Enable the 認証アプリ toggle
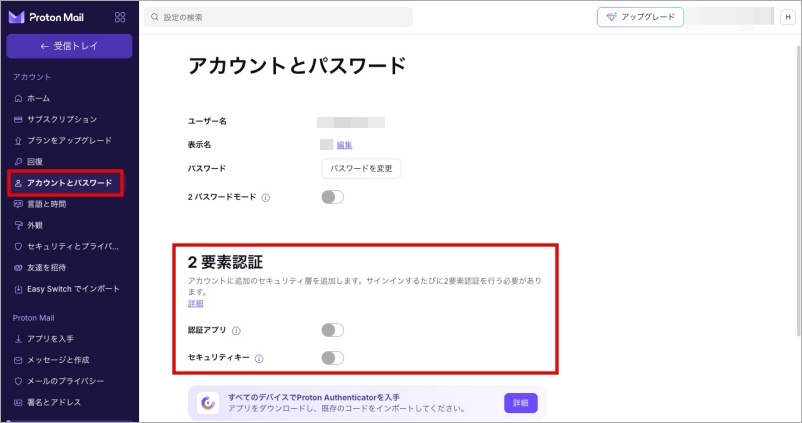802x423 pixels. (x=332, y=330)
